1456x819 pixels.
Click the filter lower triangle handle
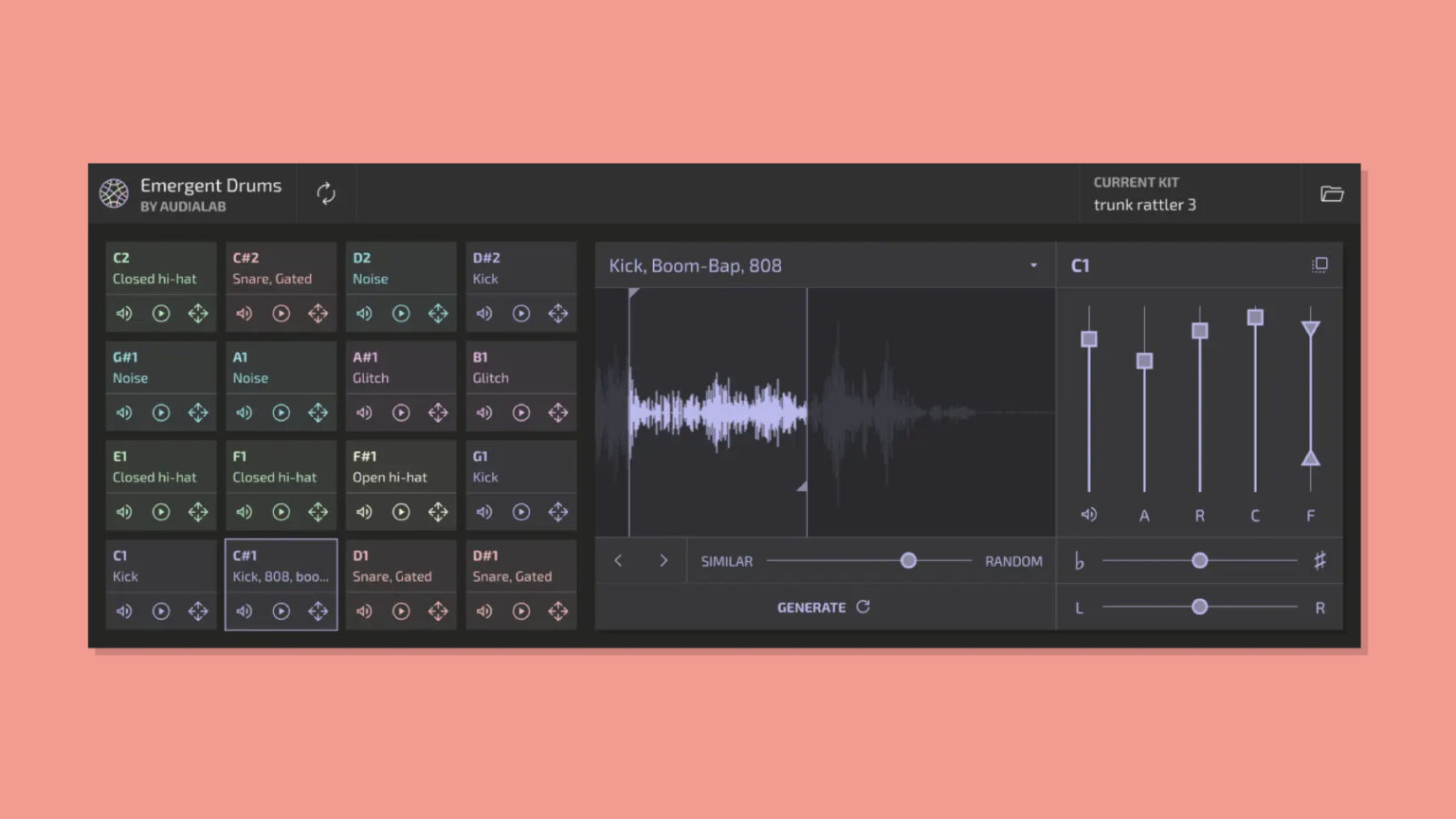pyautogui.click(x=1311, y=458)
